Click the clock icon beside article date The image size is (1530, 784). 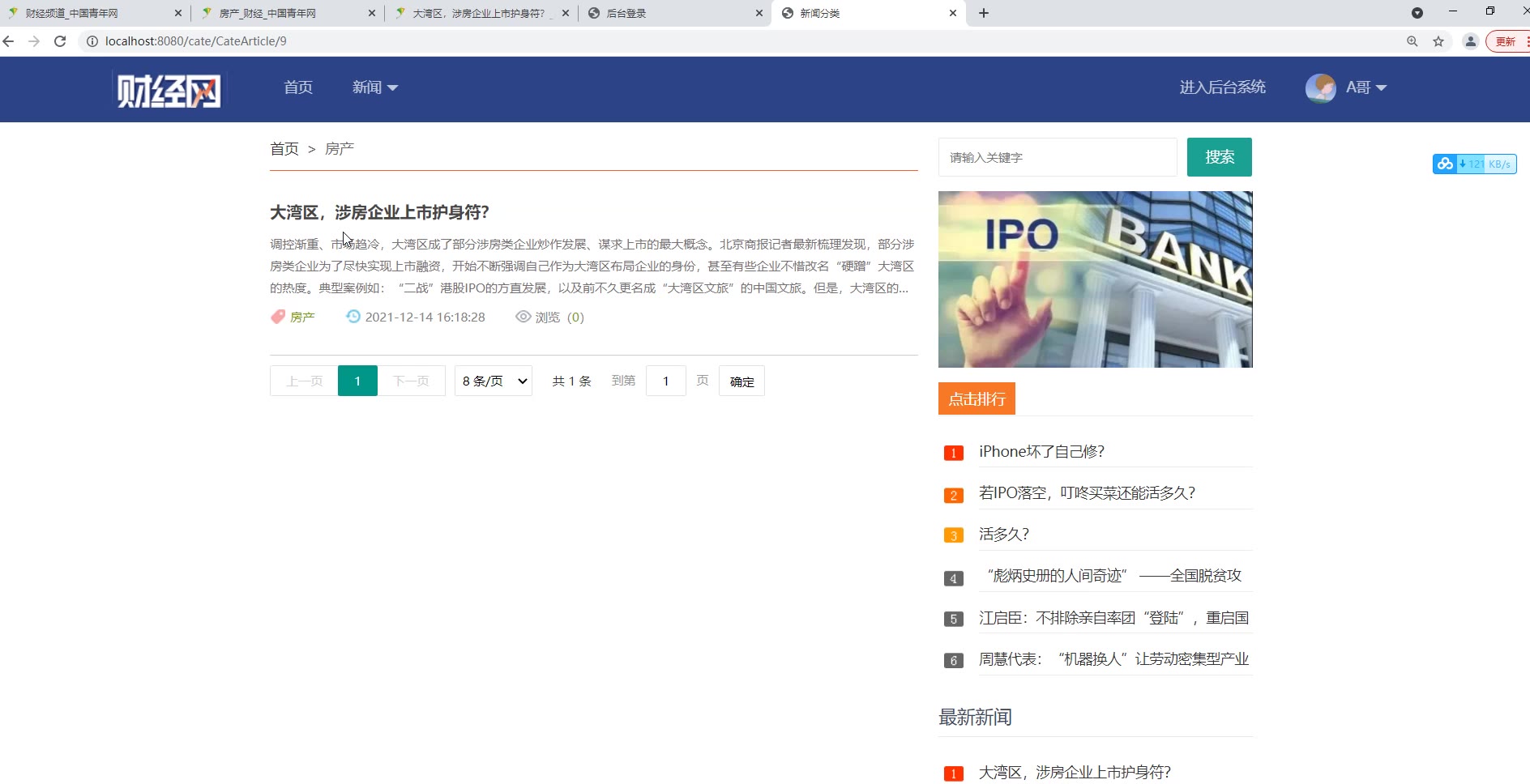[x=353, y=317]
